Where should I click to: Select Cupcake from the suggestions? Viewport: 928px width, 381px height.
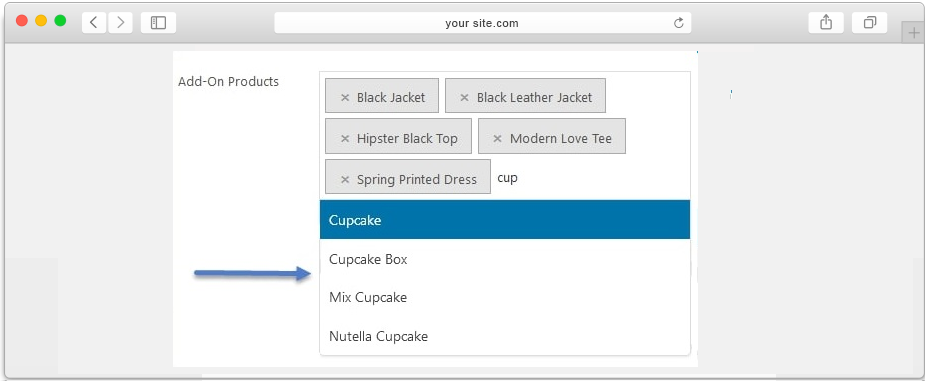coord(505,219)
